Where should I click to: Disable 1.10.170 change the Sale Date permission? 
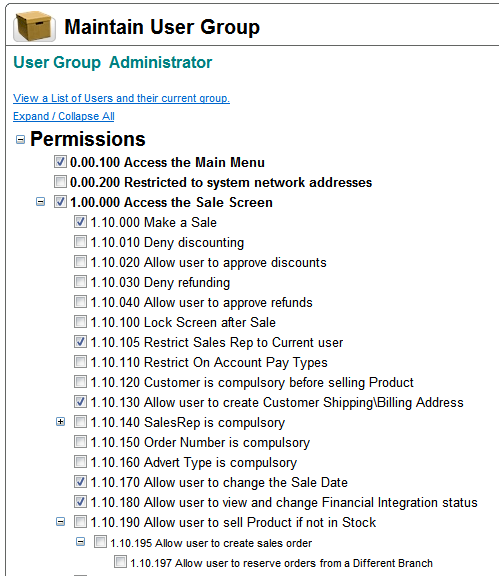point(80,482)
